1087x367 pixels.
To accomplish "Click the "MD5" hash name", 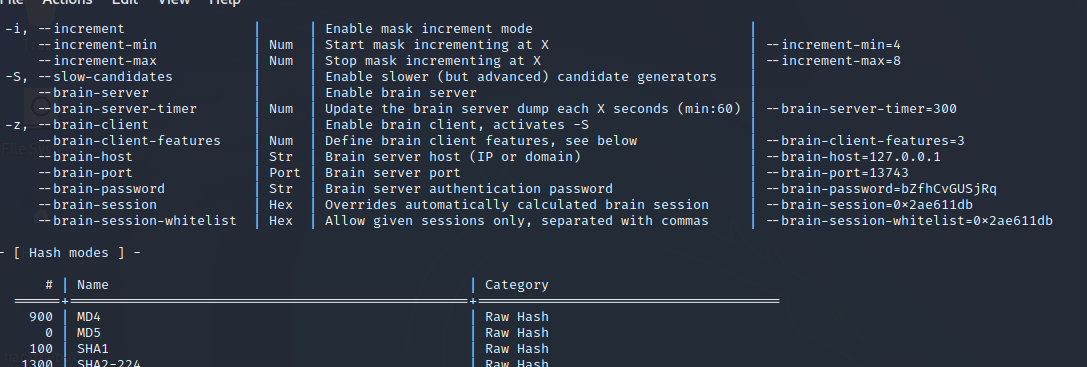I will click(x=89, y=332).
